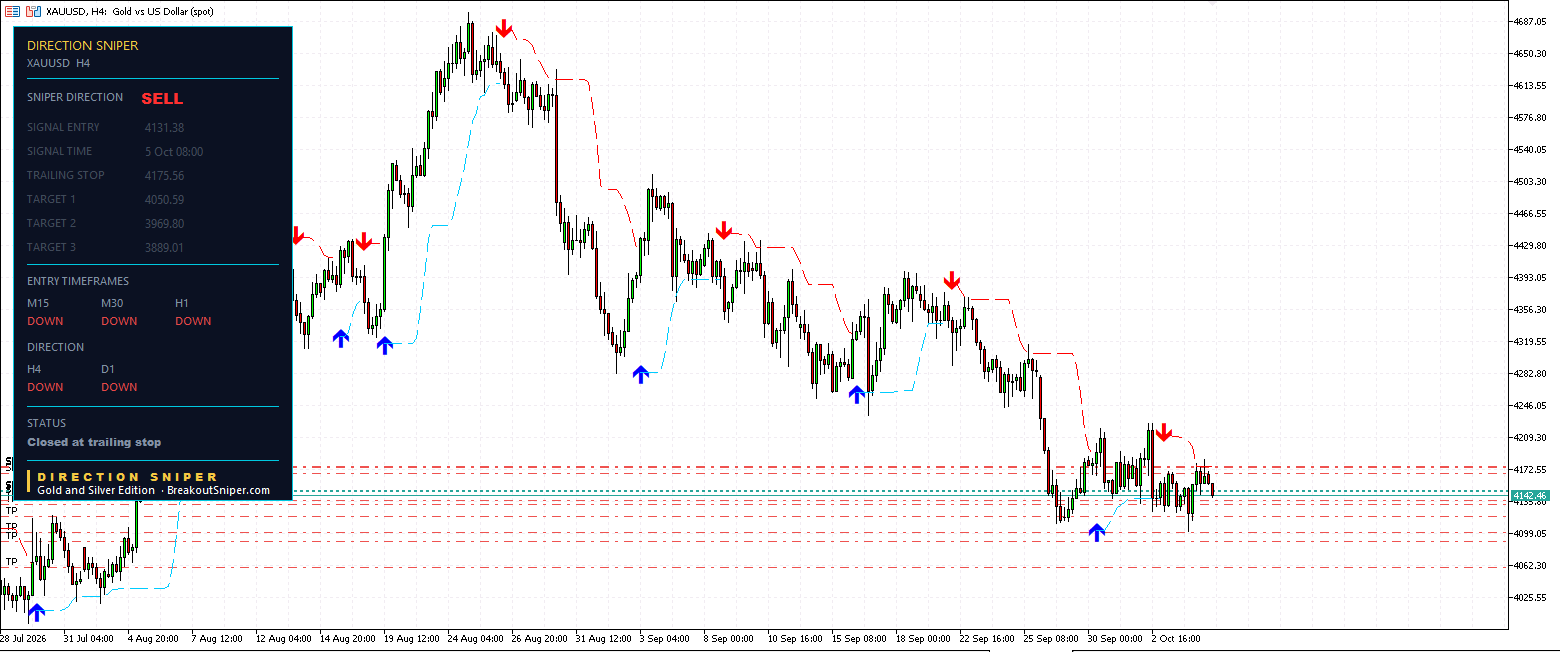
Task: Select the blue buy arrow near July 28
Action: (x=37, y=612)
